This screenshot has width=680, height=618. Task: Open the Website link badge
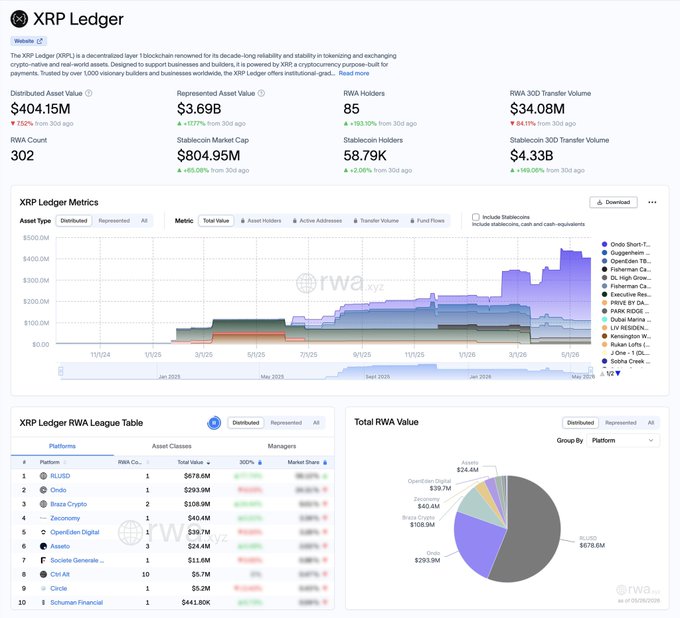pos(29,41)
